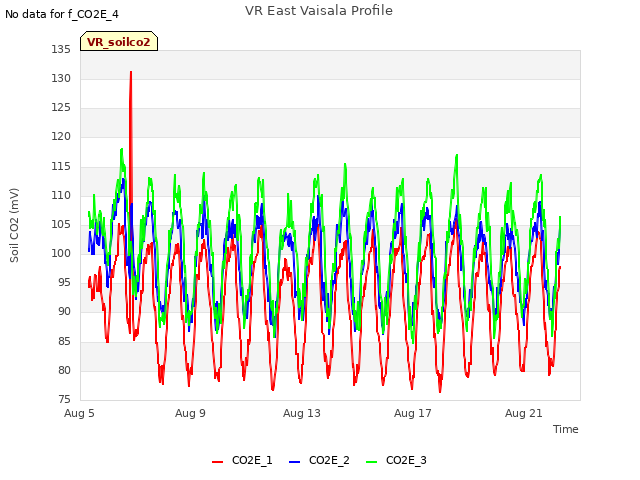Click the 75 y-axis tick label
Viewport: 640px width, 480px height.
(64, 399)
